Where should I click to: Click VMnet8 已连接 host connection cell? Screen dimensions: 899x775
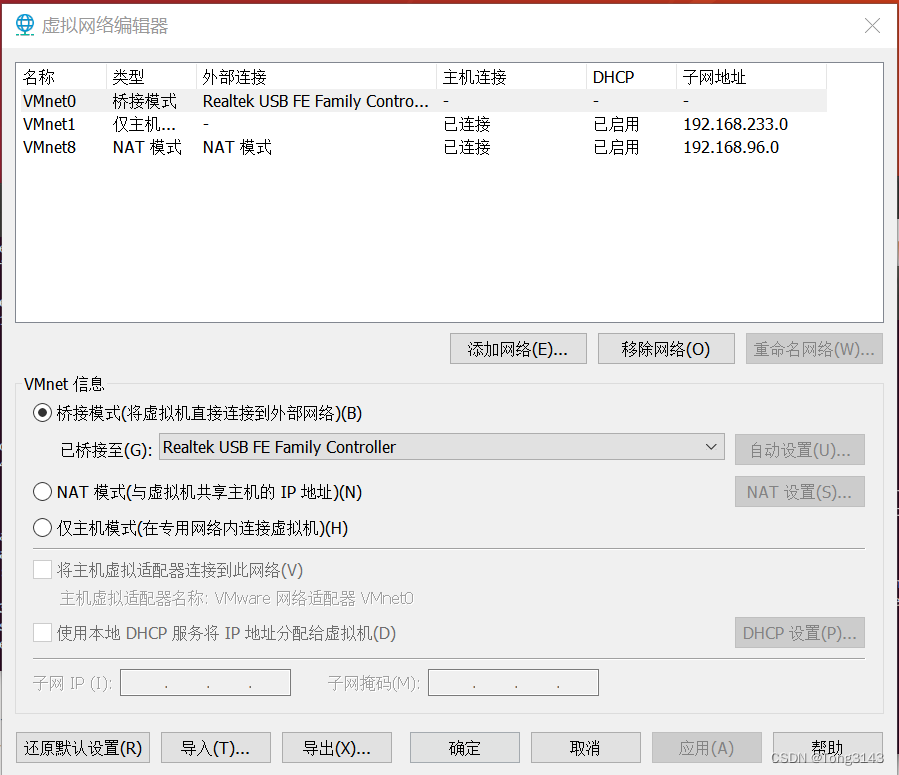click(x=467, y=147)
